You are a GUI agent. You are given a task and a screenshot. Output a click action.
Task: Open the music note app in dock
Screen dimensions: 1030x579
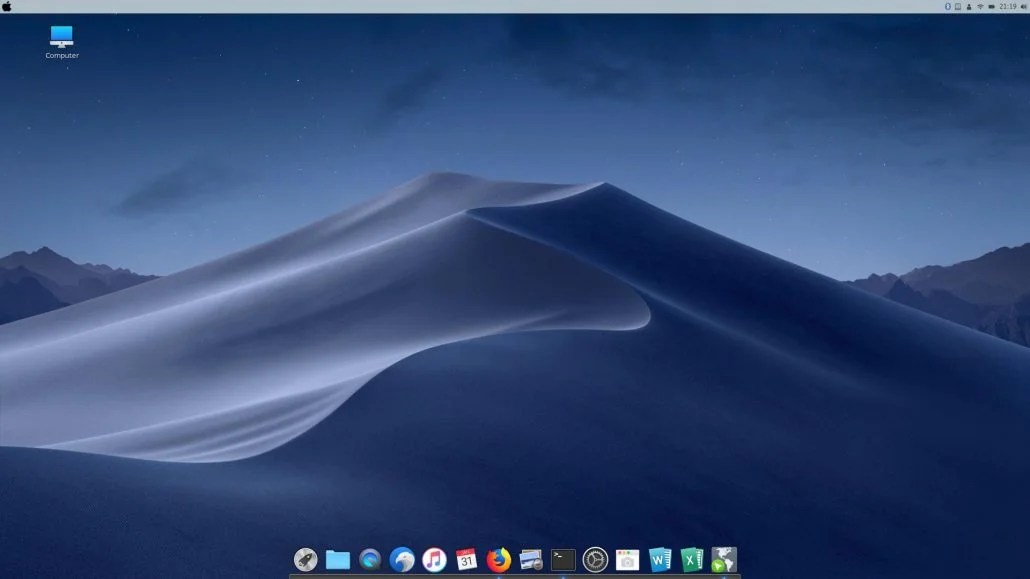[434, 559]
